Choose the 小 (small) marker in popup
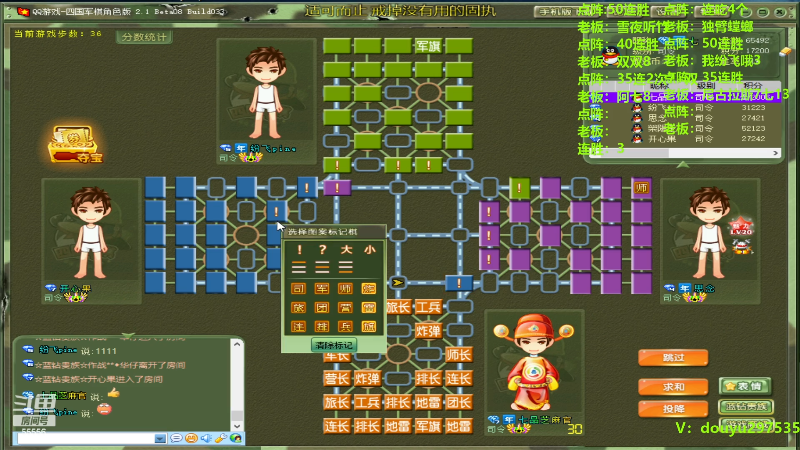The image size is (800, 450). [369, 250]
